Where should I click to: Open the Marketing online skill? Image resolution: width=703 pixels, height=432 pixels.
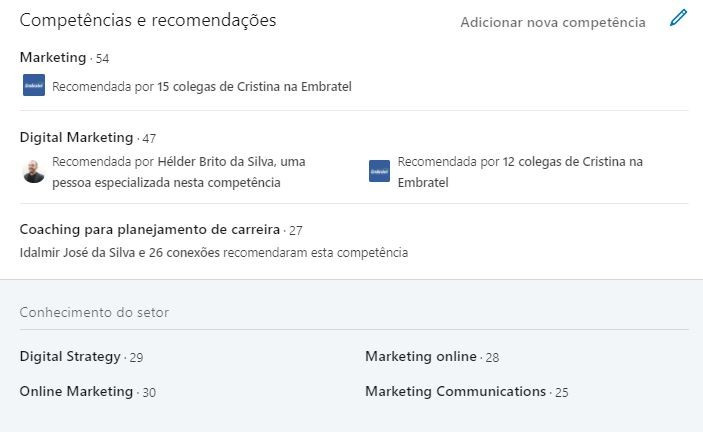421,356
